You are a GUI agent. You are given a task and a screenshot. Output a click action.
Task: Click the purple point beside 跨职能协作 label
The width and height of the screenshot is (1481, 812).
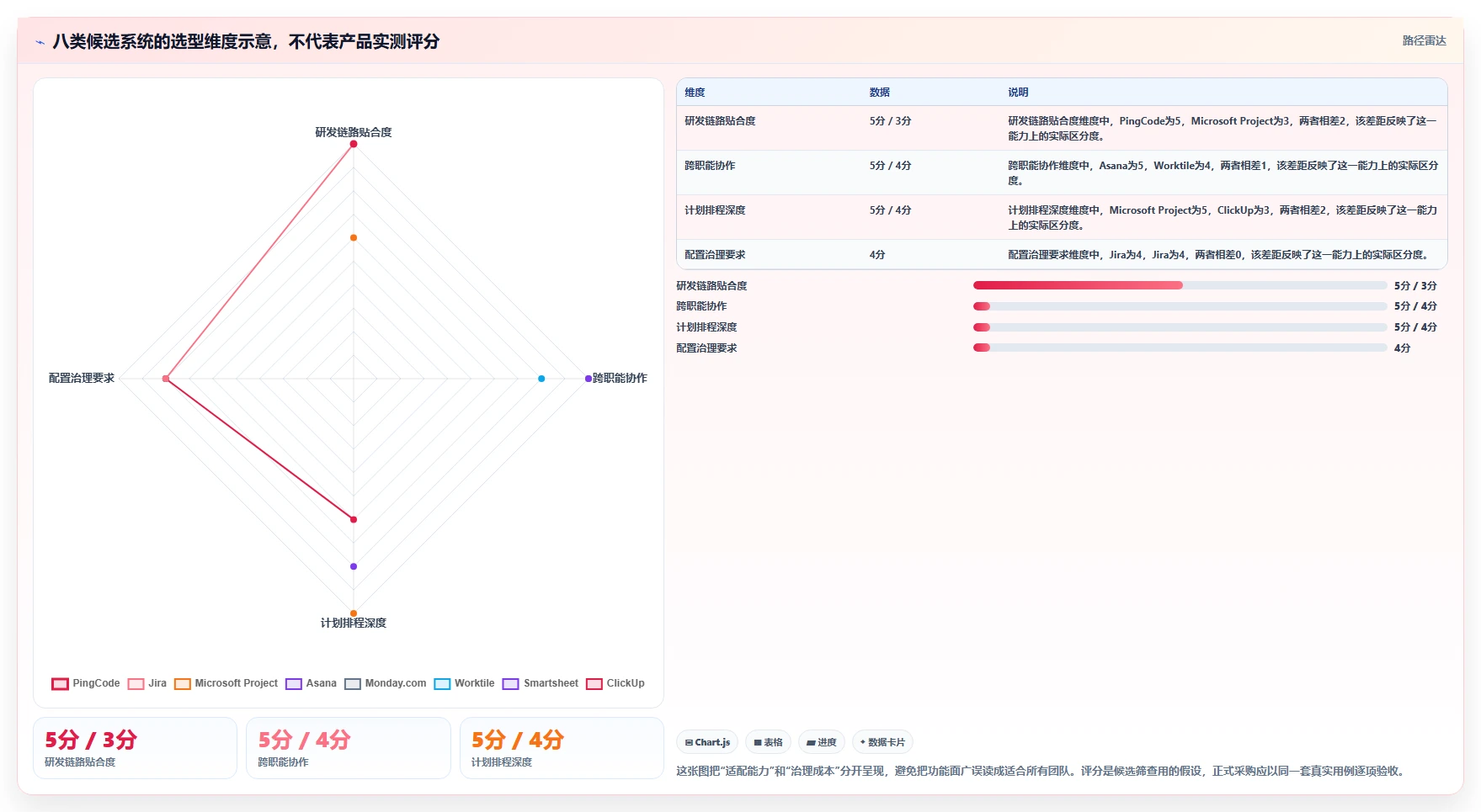[589, 379]
